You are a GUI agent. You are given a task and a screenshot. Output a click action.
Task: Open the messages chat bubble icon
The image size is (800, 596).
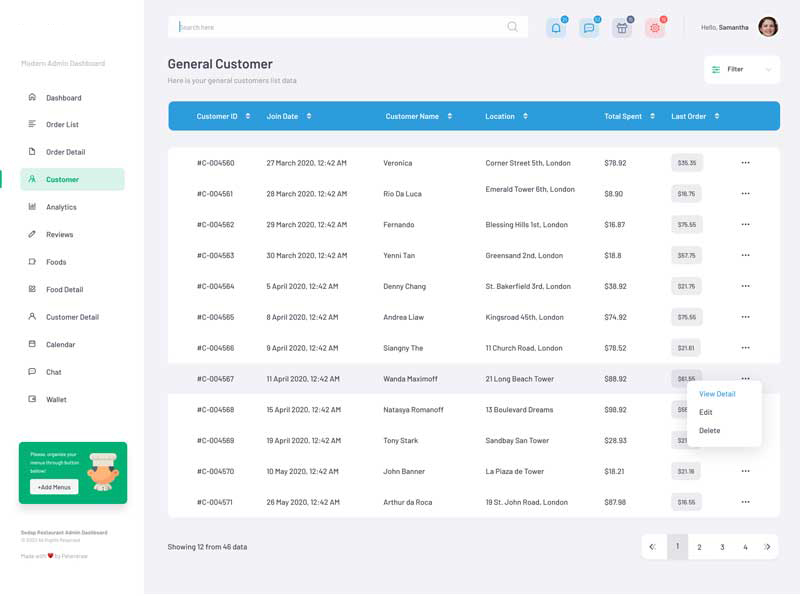coord(589,28)
